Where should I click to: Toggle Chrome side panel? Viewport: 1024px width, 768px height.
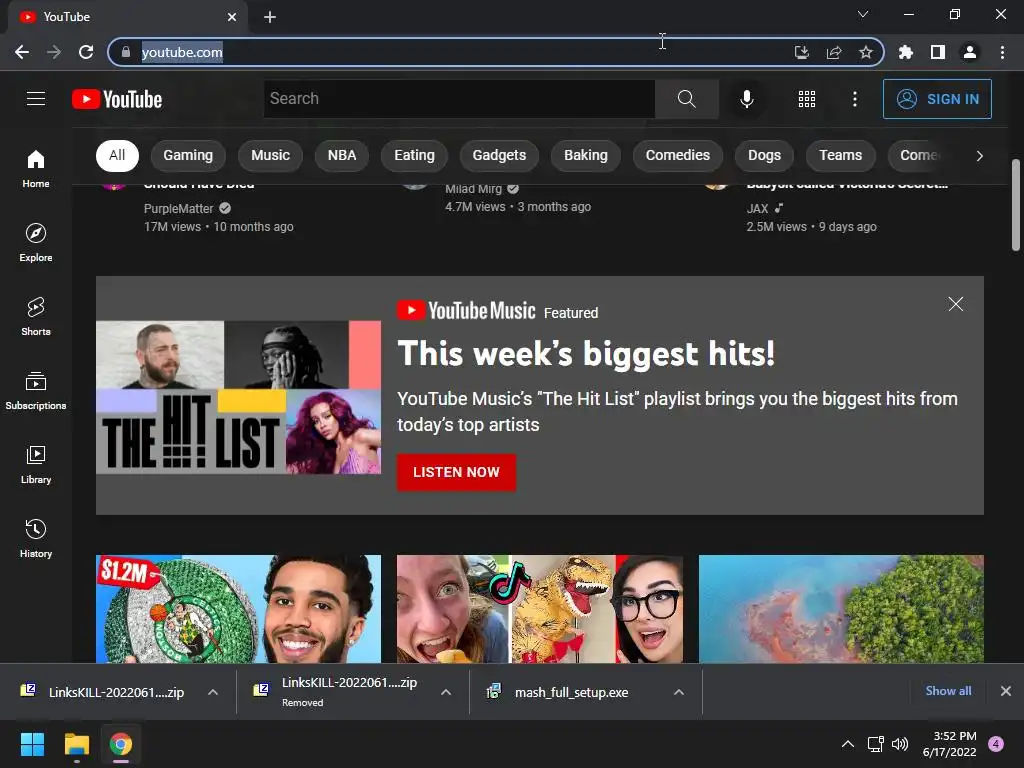[x=938, y=52]
